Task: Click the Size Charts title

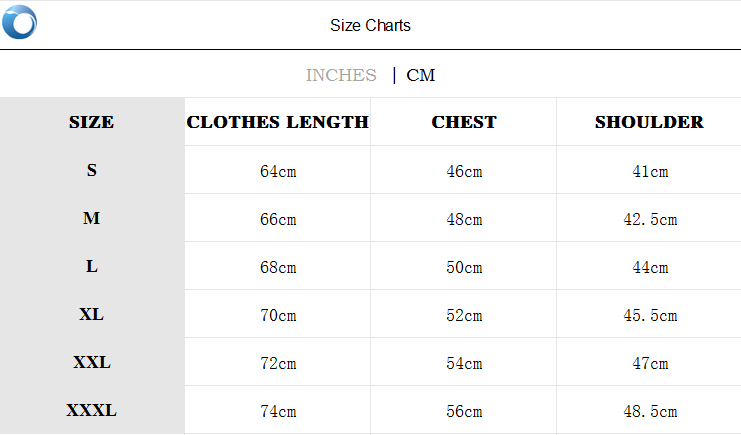Action: coord(370,25)
